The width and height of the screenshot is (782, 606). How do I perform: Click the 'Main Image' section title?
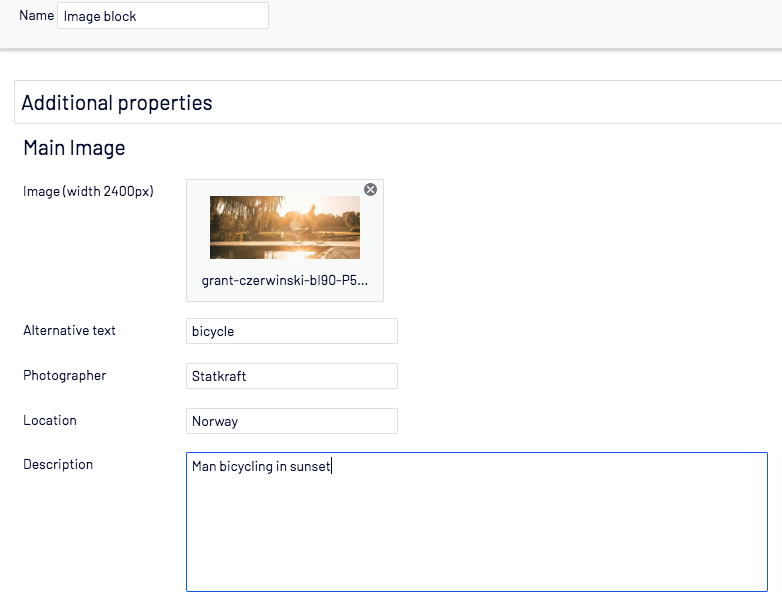pos(74,148)
